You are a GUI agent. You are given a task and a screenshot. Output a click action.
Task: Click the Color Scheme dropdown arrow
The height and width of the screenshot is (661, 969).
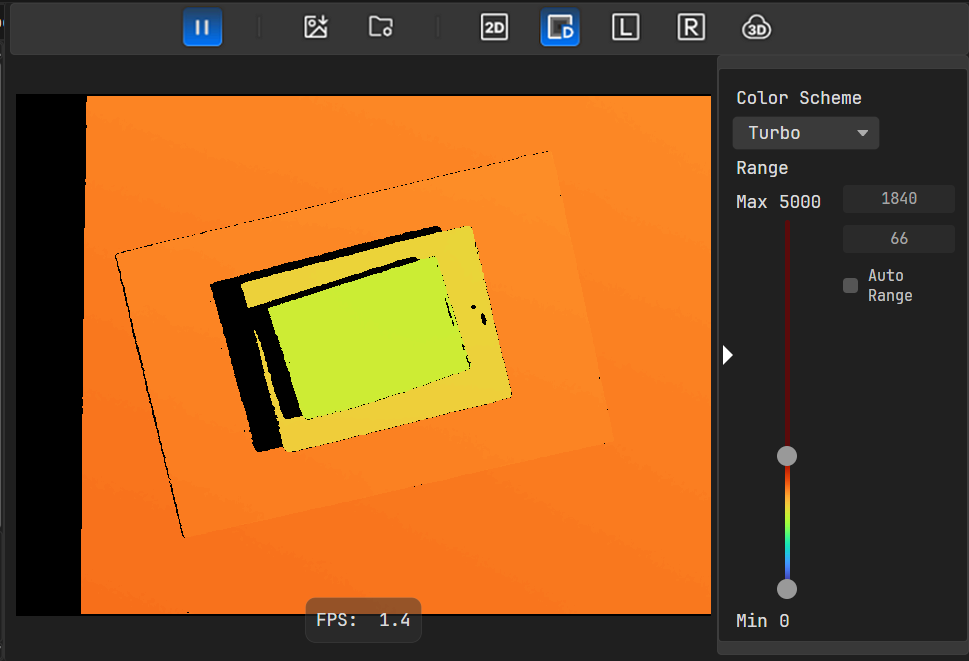[862, 133]
